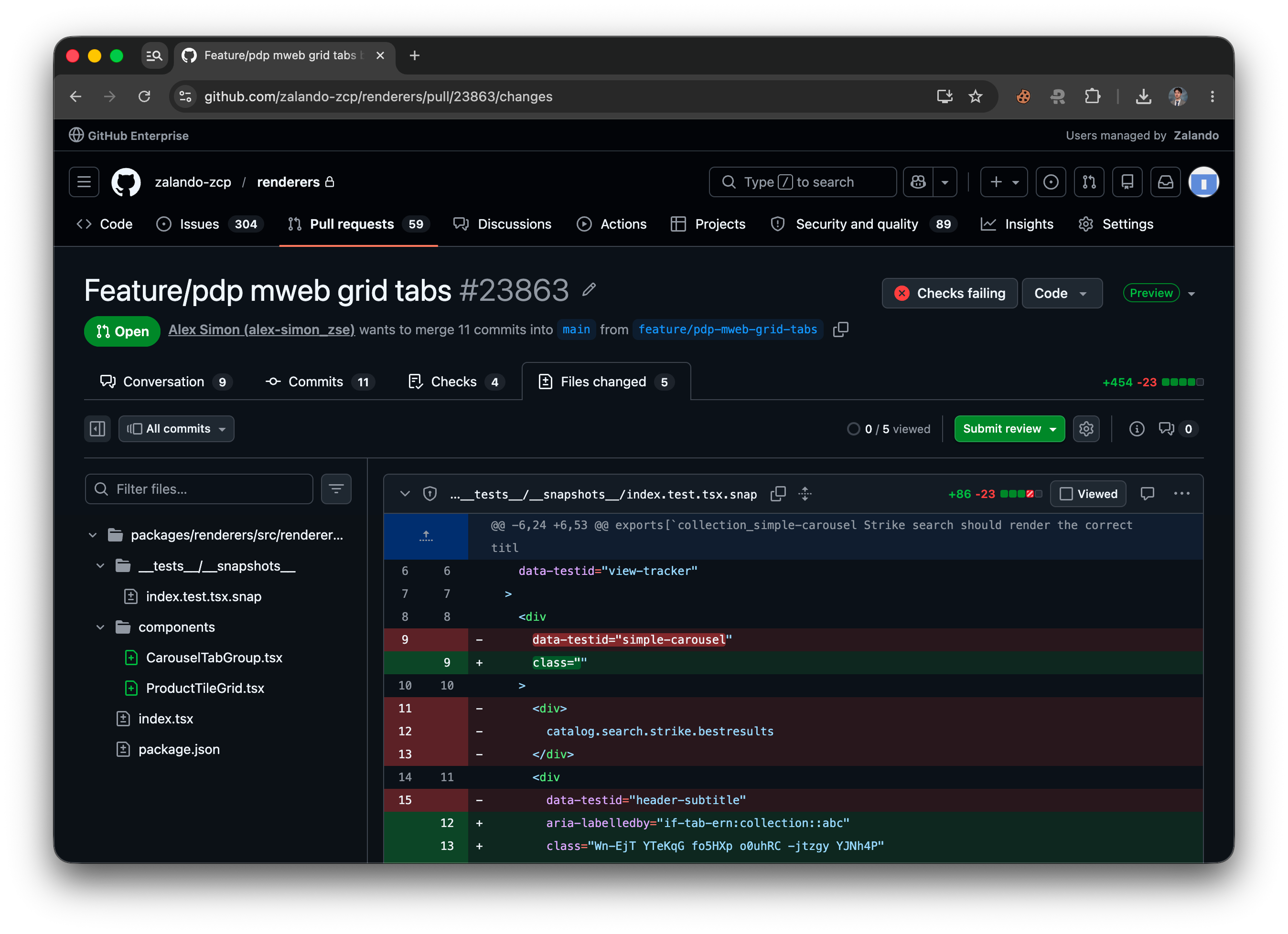Screen dimensions: 1288x934
Task: Open file tree filter options button
Action: 336,489
